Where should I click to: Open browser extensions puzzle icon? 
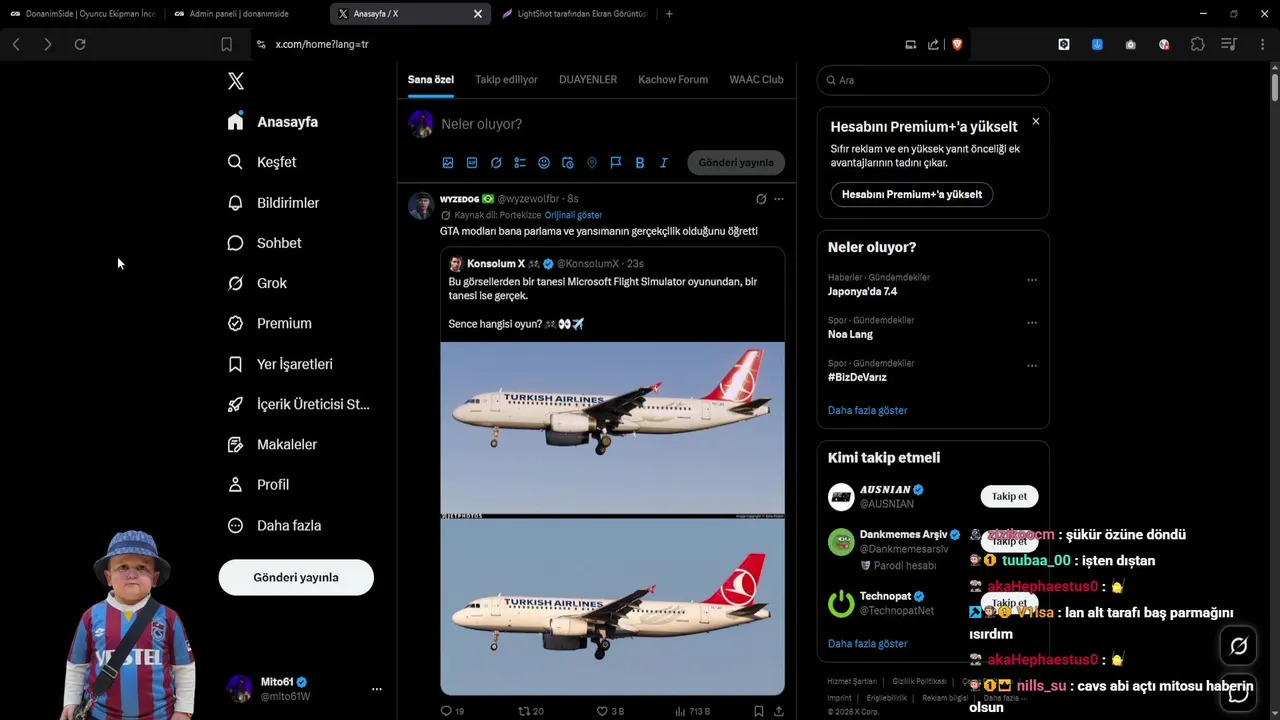(1197, 44)
